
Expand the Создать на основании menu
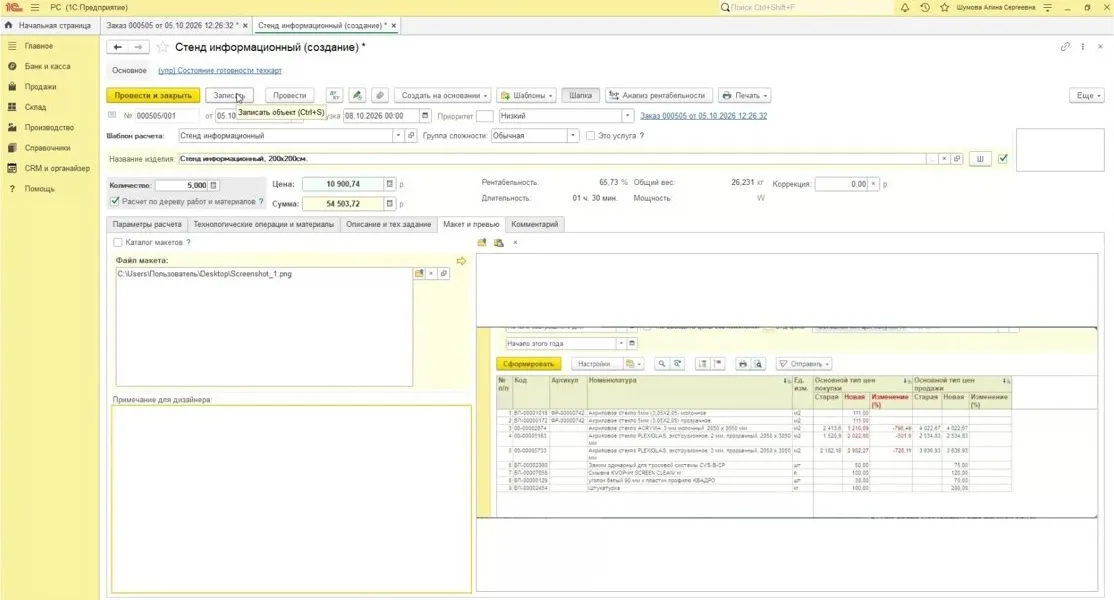point(444,95)
